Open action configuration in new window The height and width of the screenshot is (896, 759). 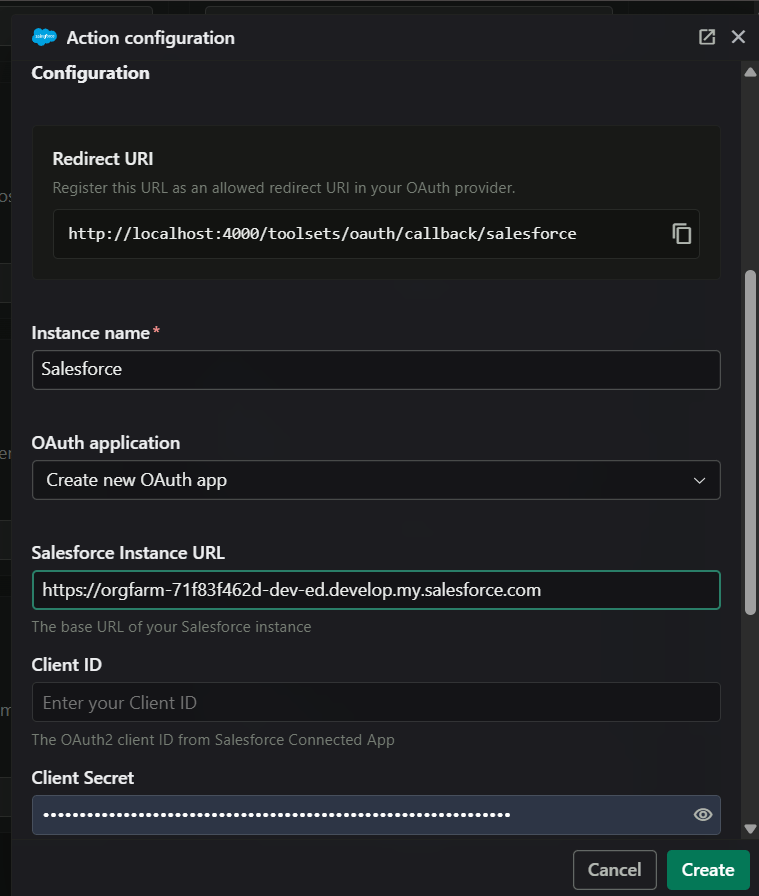[x=707, y=37]
